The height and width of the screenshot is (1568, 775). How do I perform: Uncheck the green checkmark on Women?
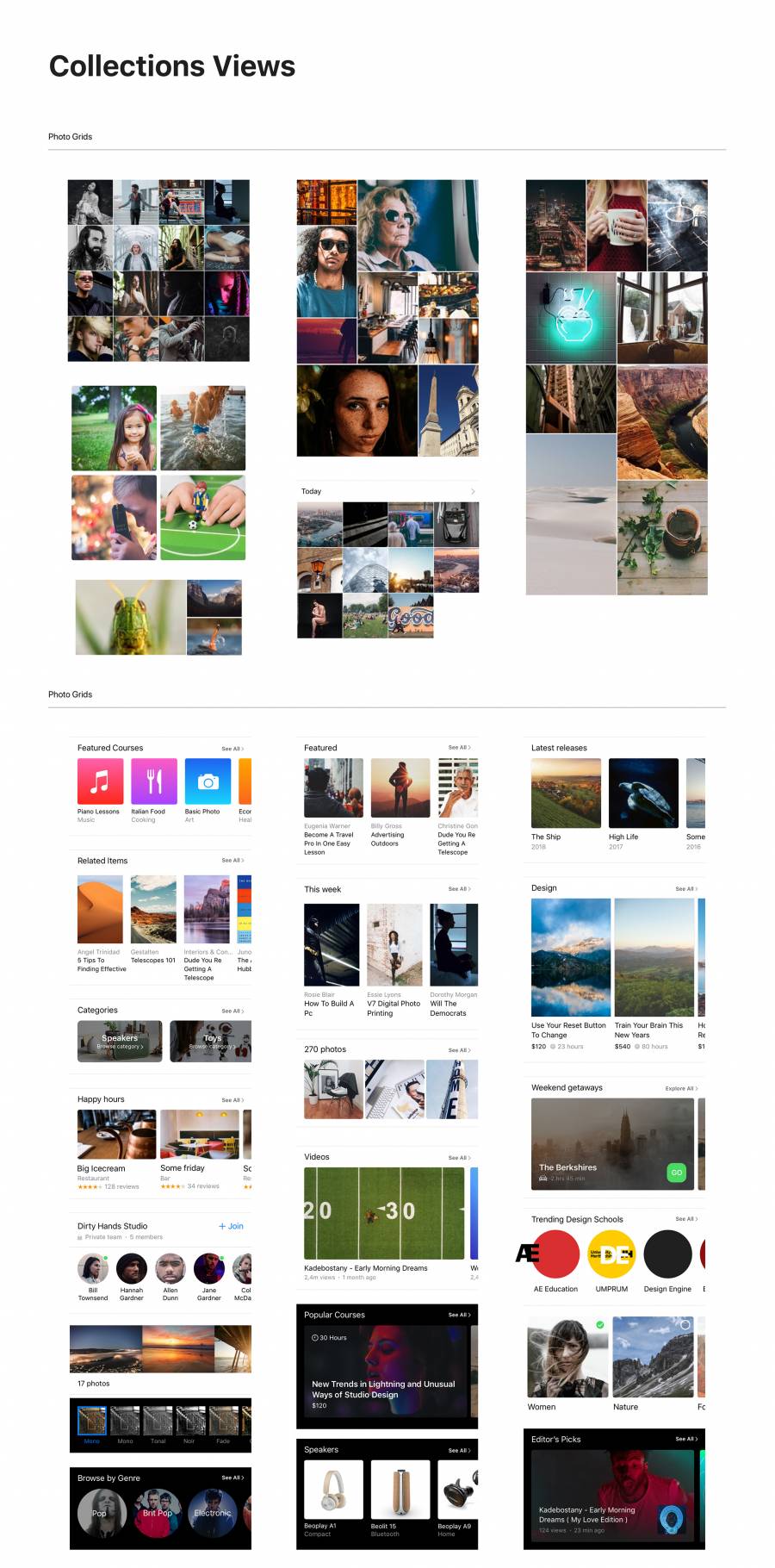click(600, 1324)
